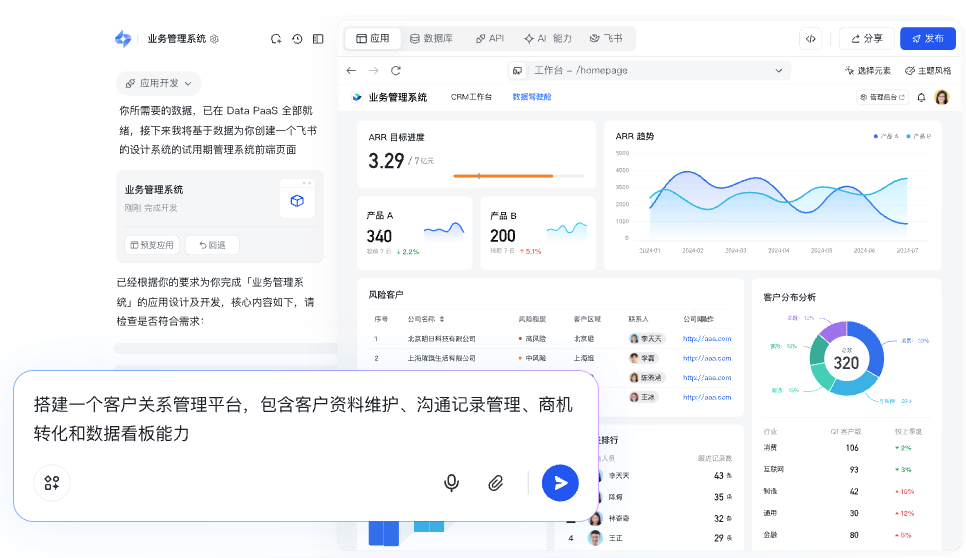Open the apps grid icon in prompt box
This screenshot has width=966, height=558.
coord(52,483)
